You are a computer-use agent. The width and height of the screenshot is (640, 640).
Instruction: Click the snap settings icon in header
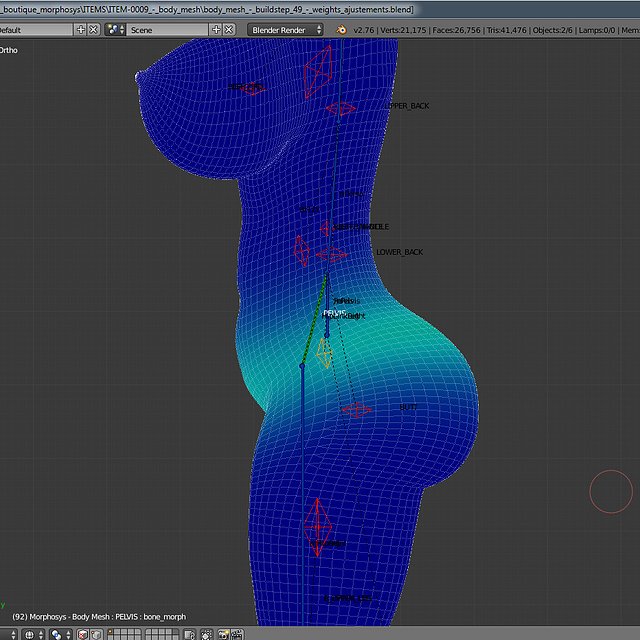[x=207, y=634]
